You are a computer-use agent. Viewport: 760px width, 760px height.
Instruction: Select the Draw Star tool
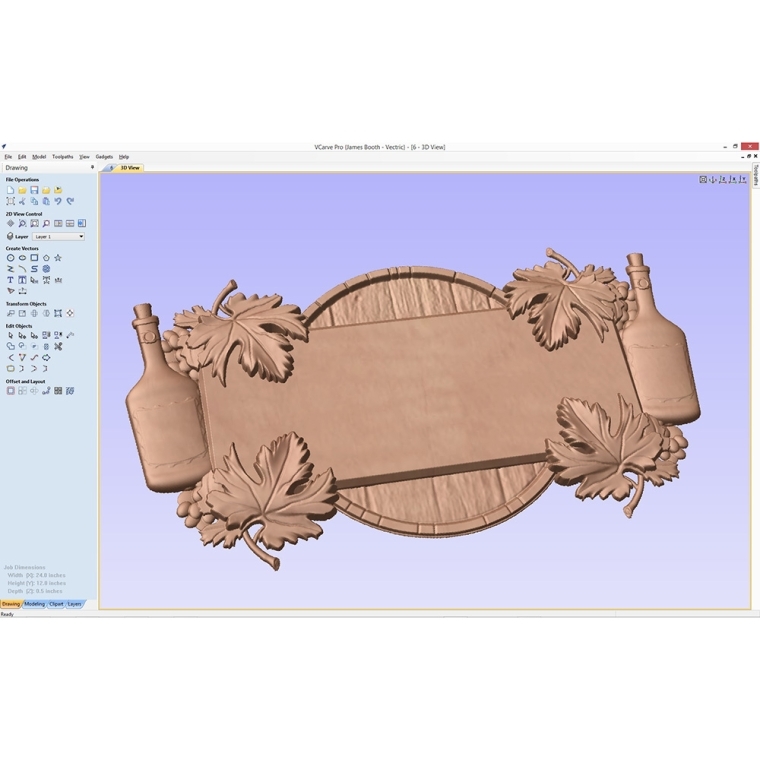tap(58, 258)
